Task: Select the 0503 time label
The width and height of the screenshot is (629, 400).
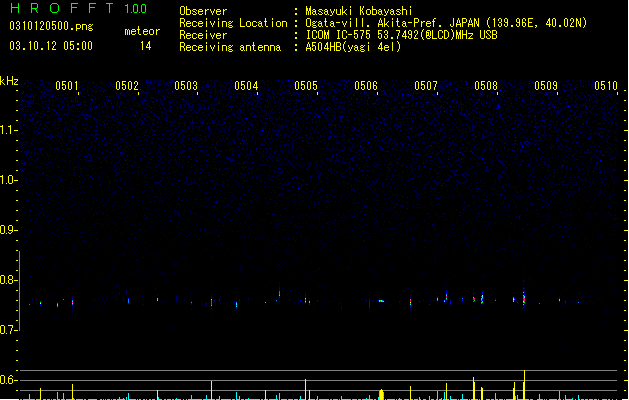Action: [x=186, y=86]
